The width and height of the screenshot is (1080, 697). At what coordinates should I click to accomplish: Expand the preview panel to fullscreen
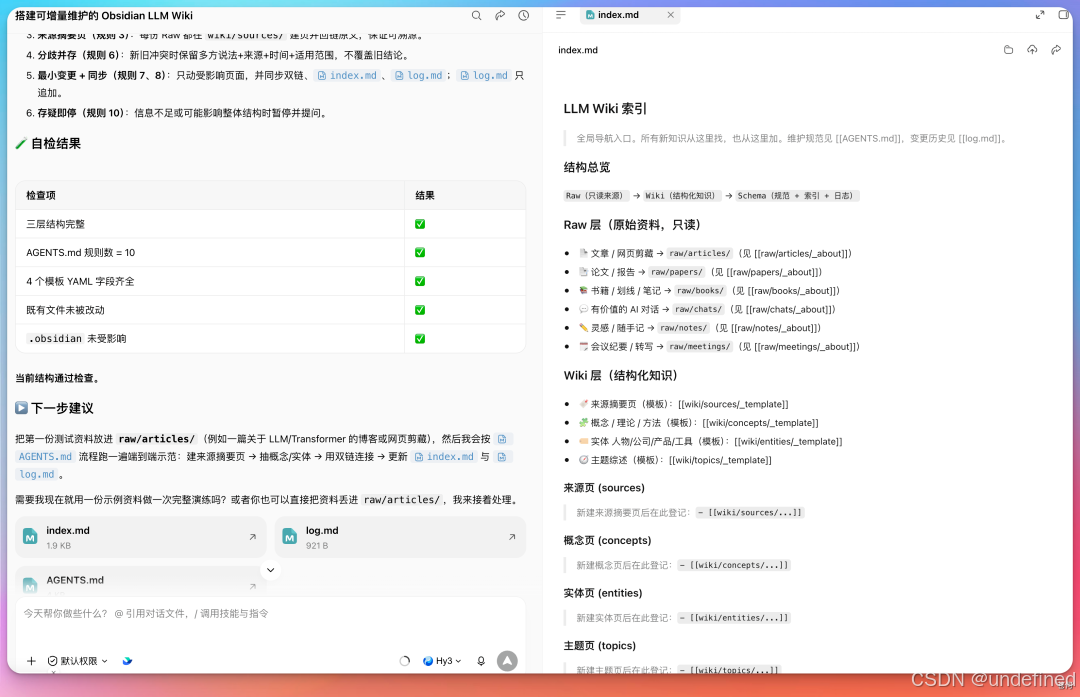(x=1040, y=14)
